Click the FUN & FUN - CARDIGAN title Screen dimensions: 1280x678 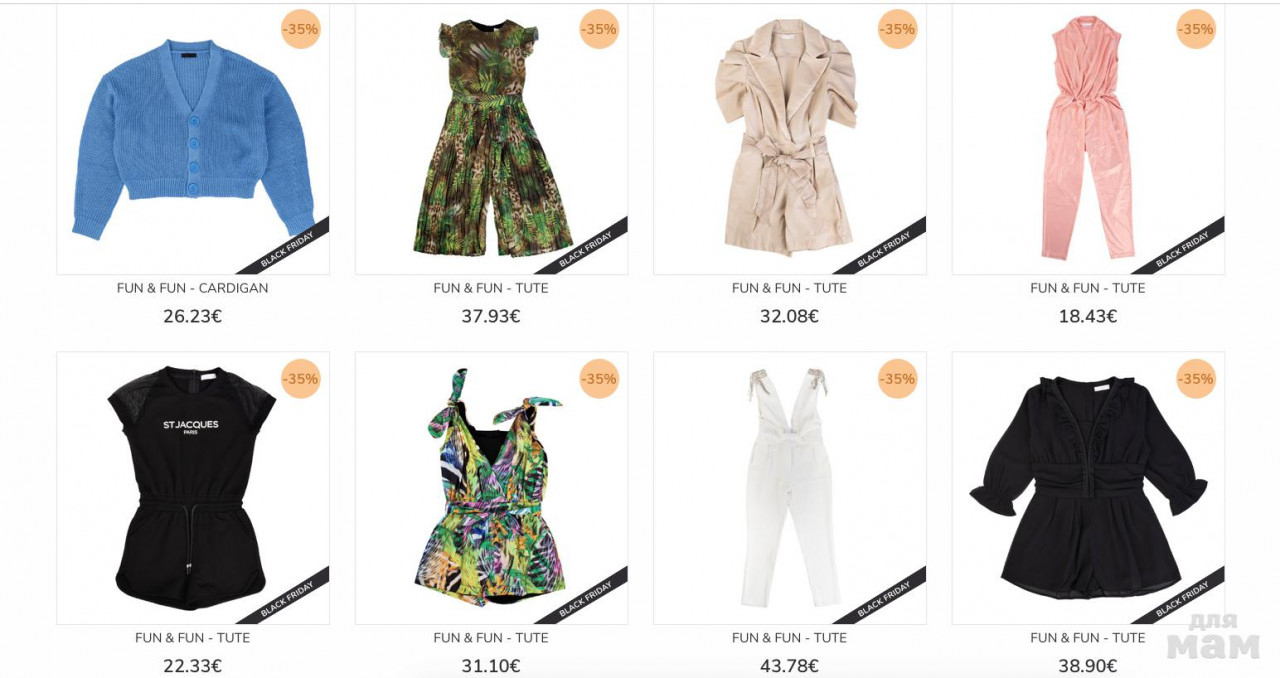point(193,288)
